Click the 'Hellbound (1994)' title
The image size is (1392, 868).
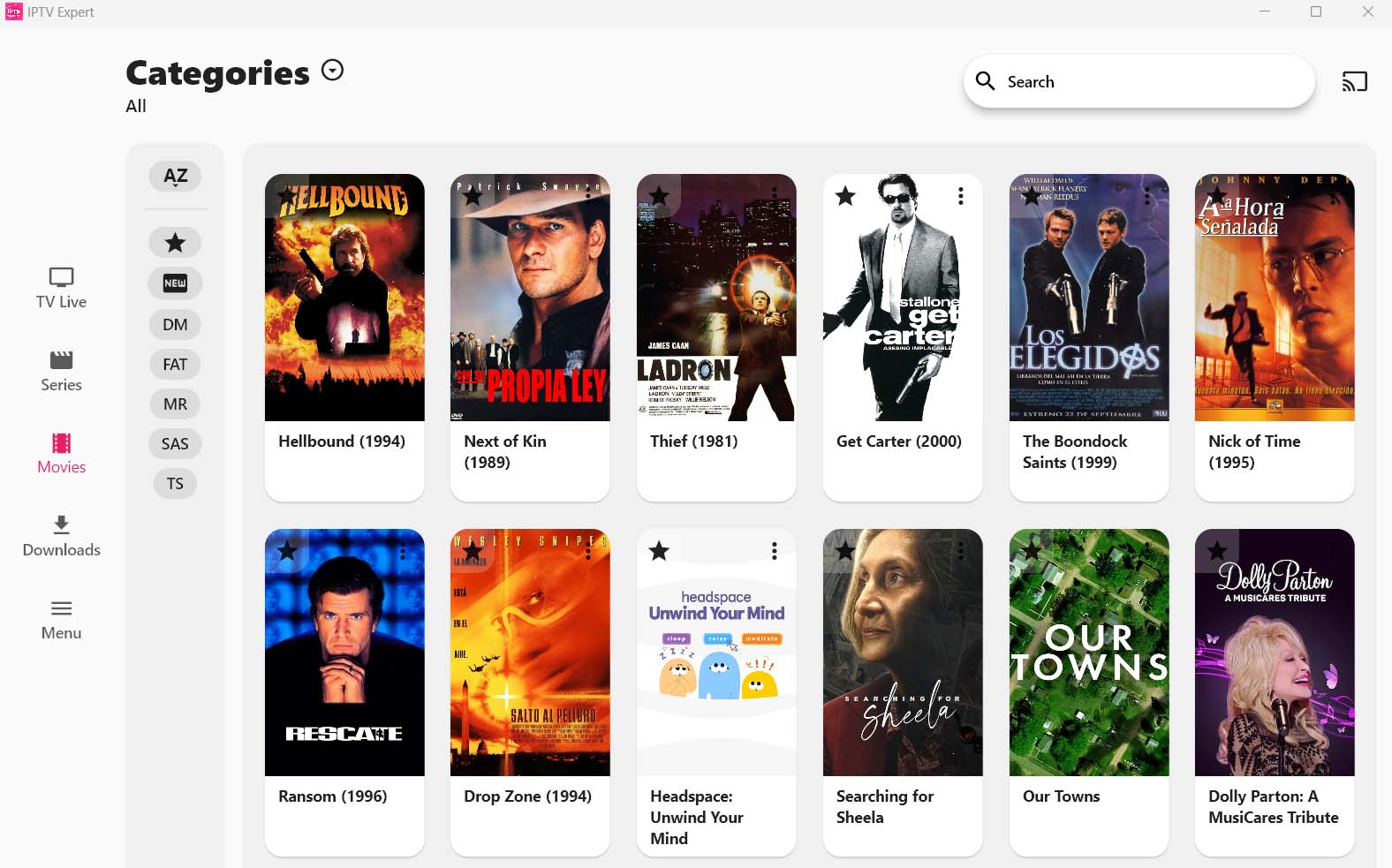342,441
